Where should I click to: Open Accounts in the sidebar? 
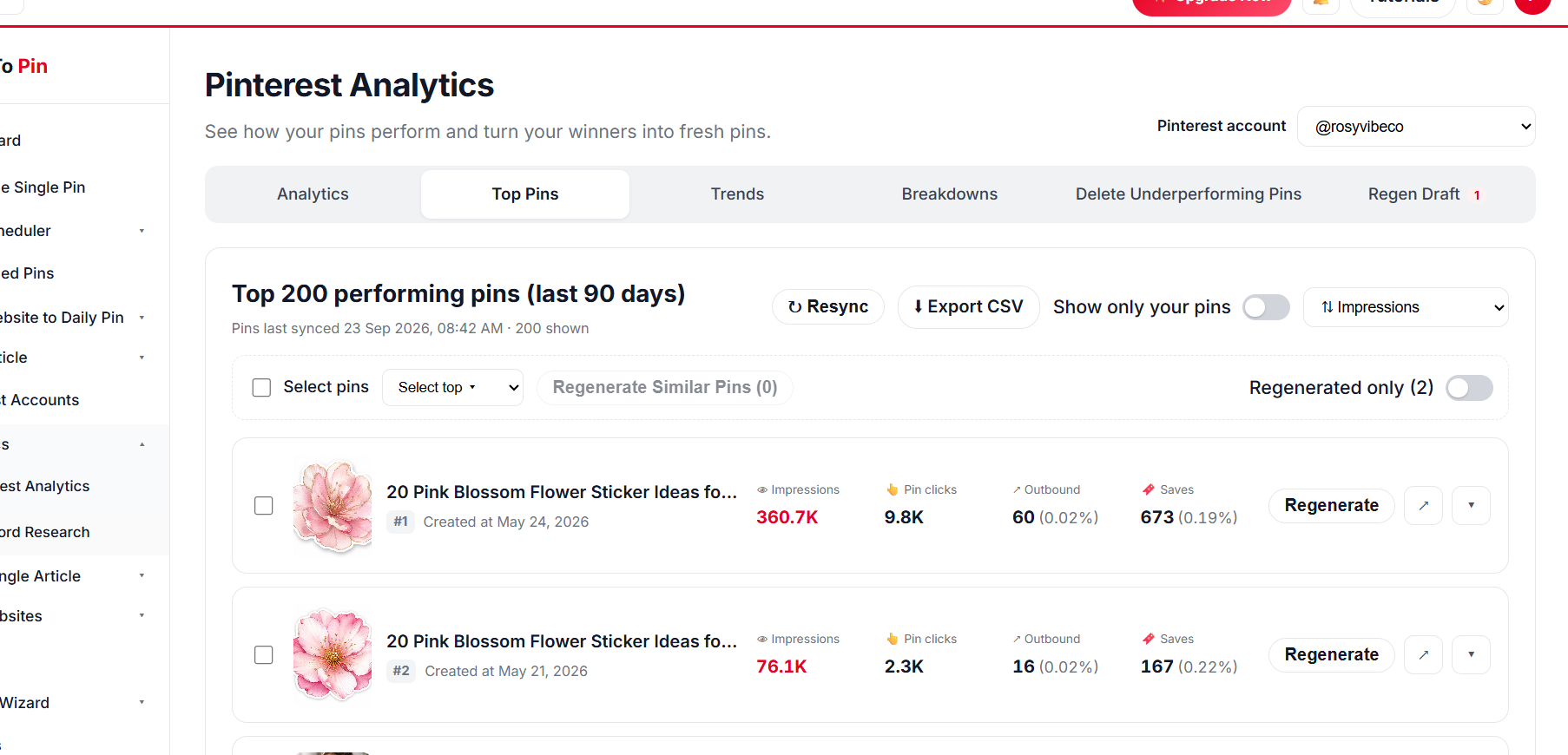click(40, 401)
